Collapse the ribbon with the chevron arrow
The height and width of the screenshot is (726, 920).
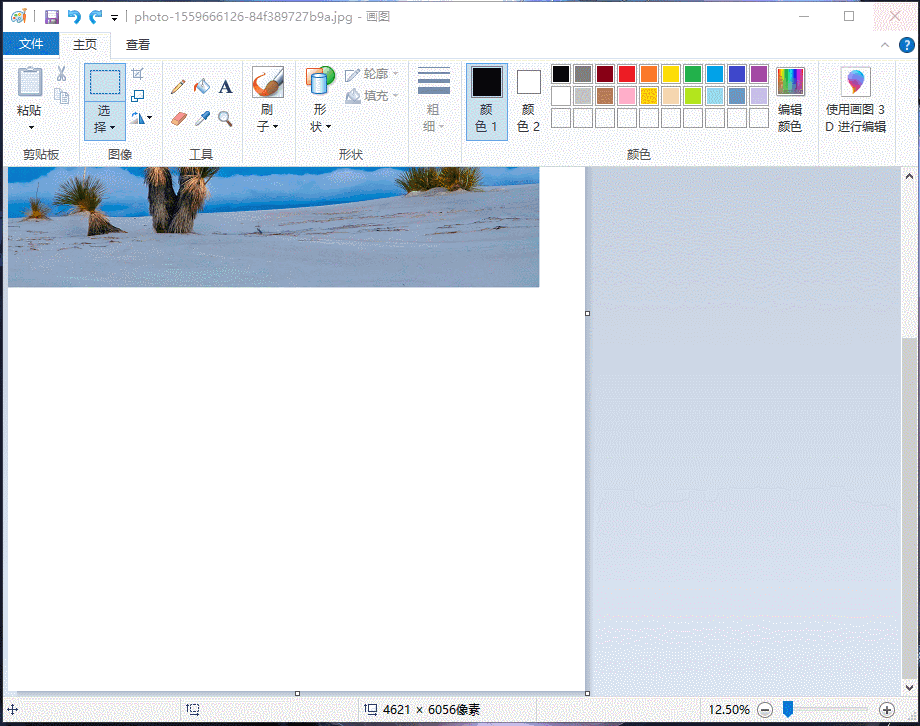pos(885,45)
